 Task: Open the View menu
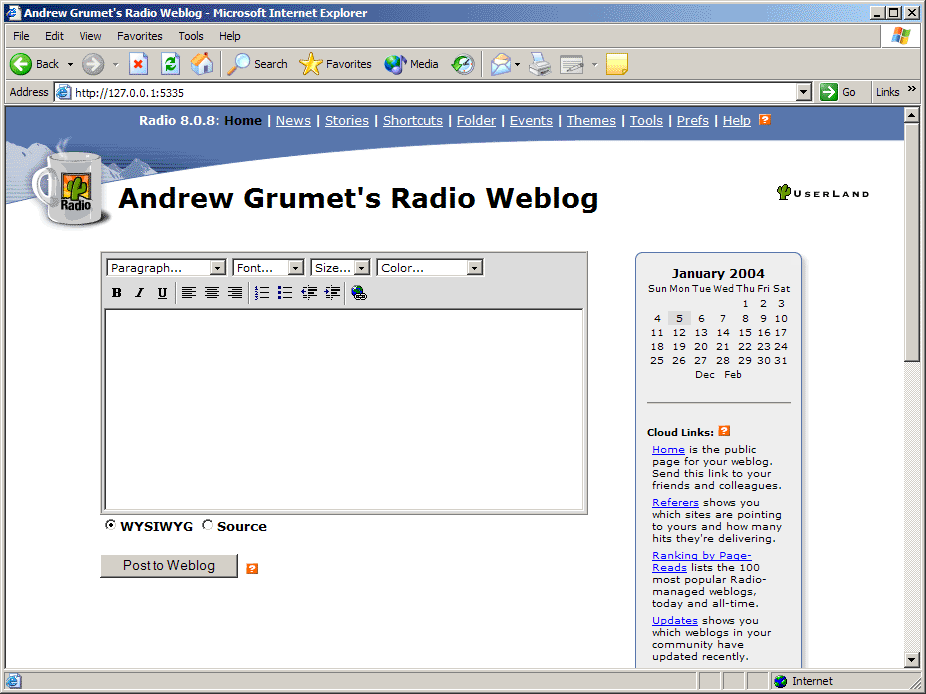coord(90,36)
